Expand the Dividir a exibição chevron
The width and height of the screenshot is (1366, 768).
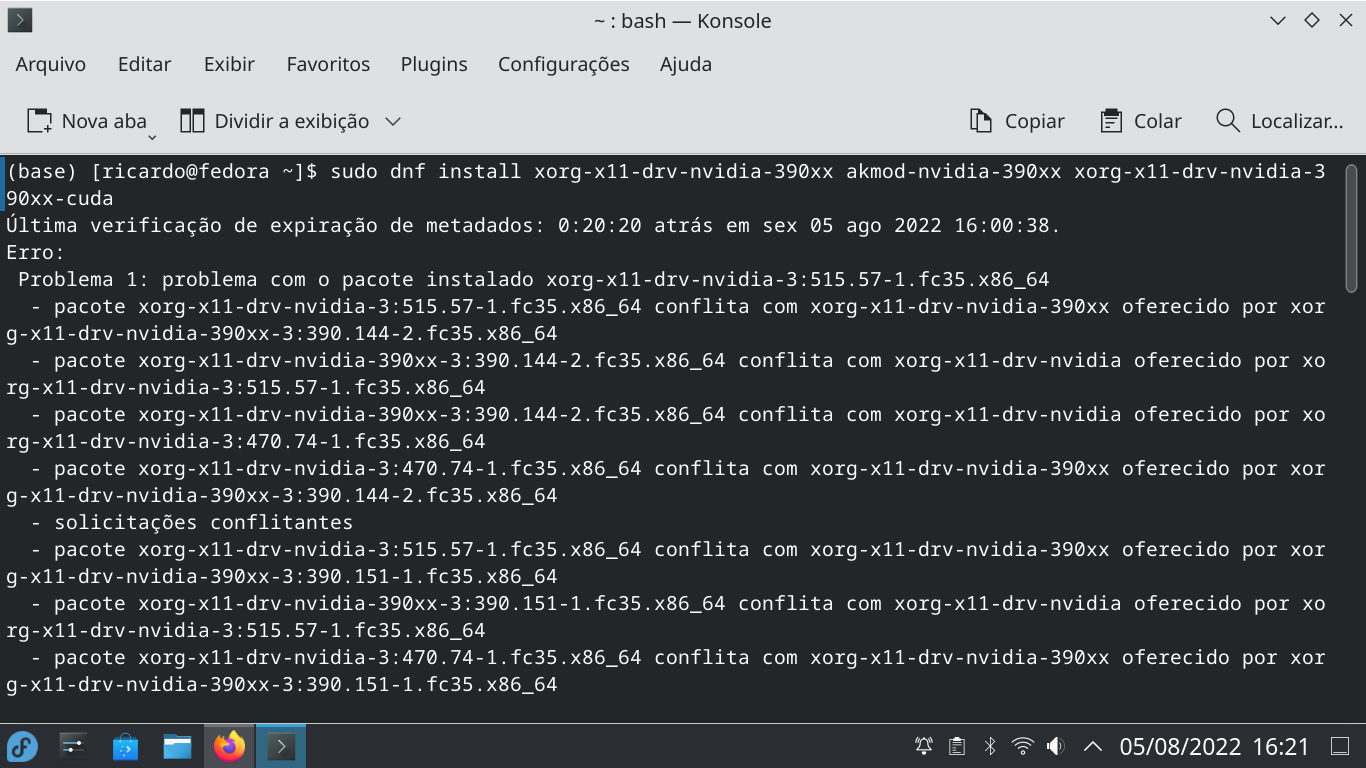pyautogui.click(x=393, y=121)
